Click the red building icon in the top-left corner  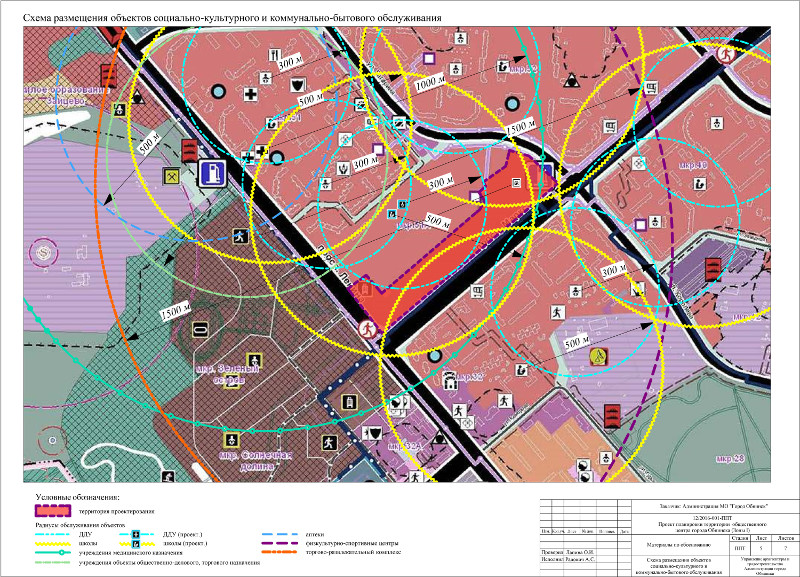107,73
